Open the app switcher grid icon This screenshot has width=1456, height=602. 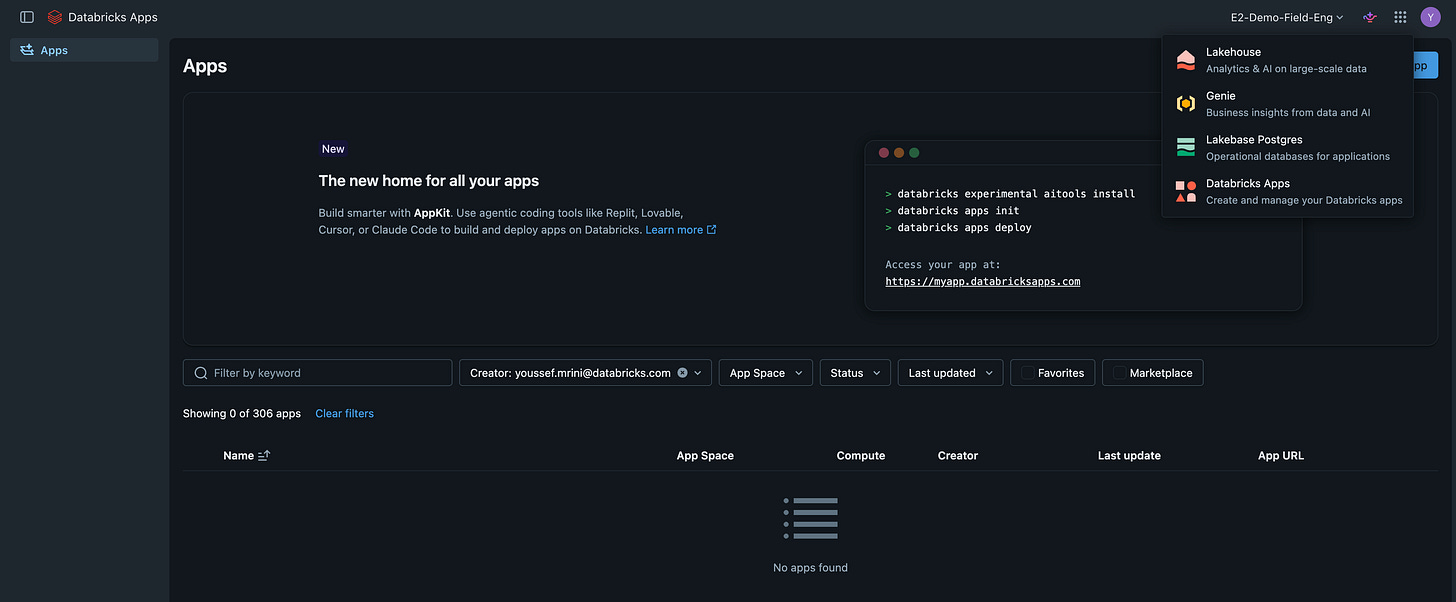tap(1400, 17)
